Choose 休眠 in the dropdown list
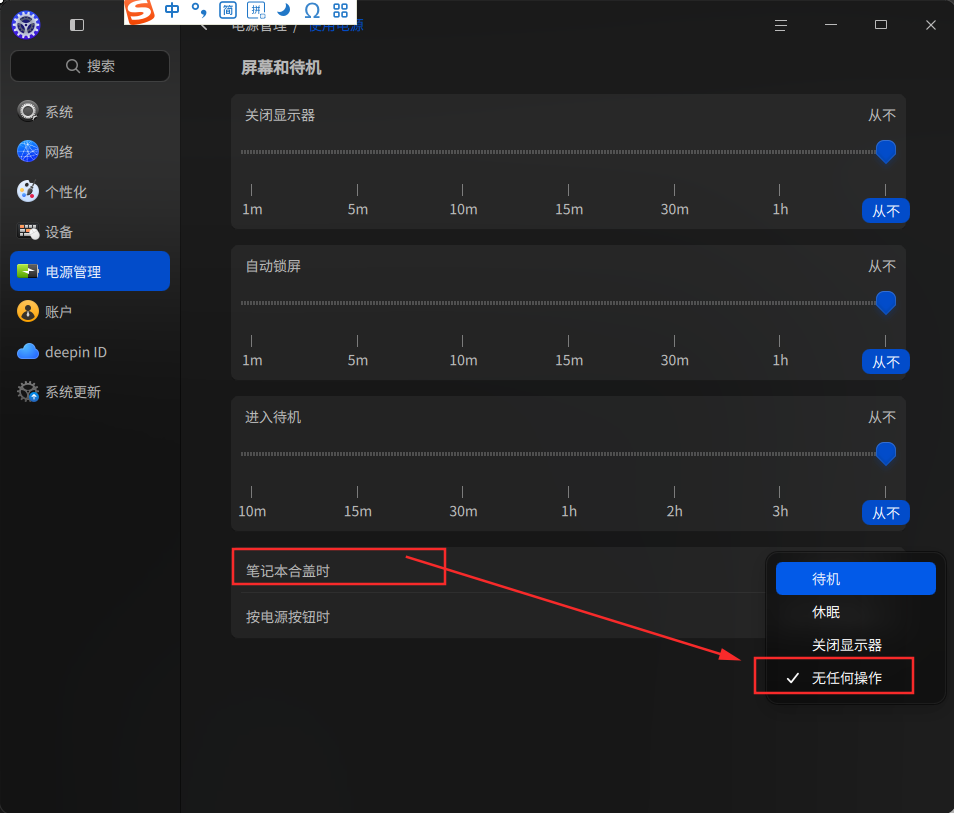This screenshot has width=954, height=813. pyautogui.click(x=855, y=612)
